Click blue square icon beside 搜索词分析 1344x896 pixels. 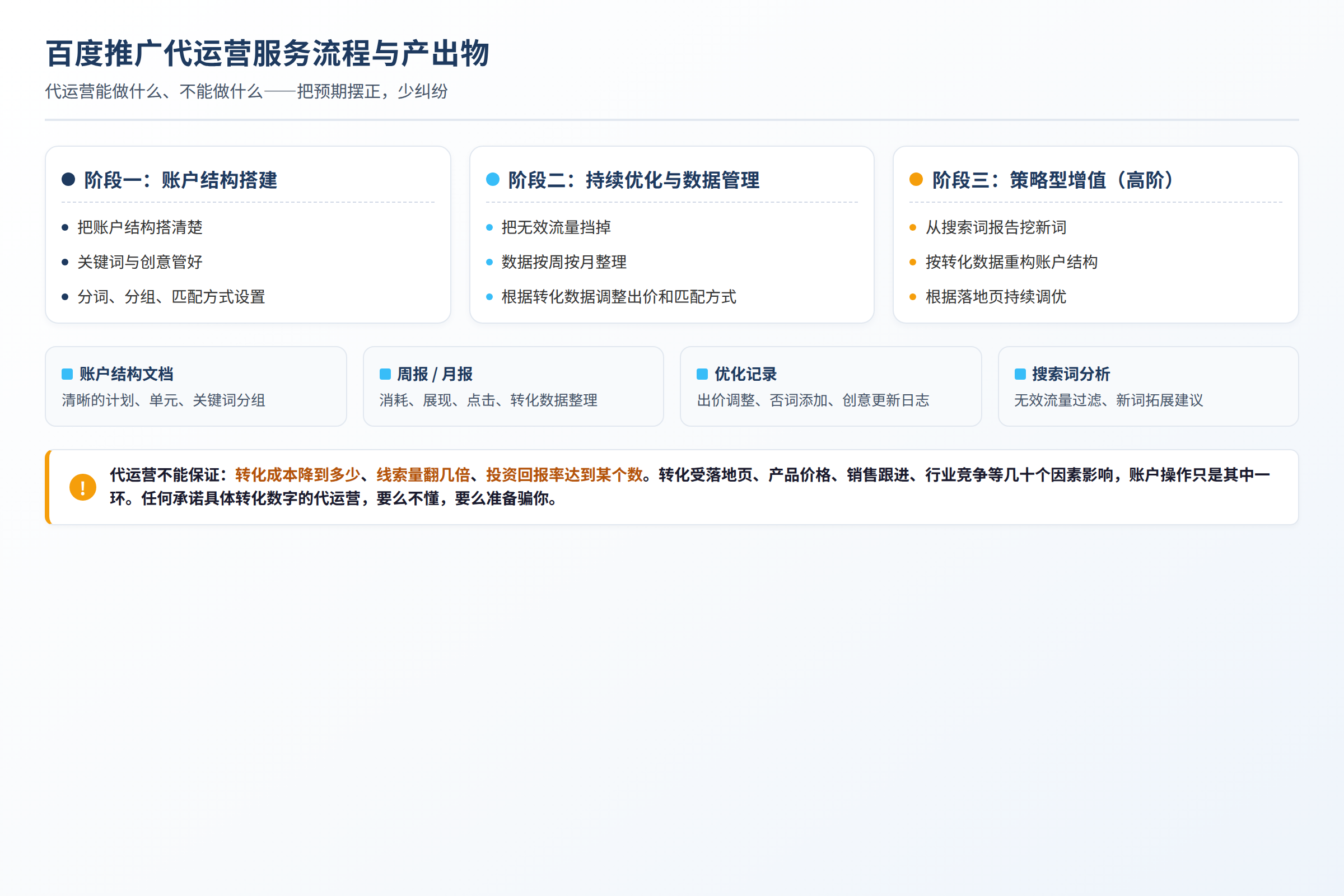[1020, 374]
